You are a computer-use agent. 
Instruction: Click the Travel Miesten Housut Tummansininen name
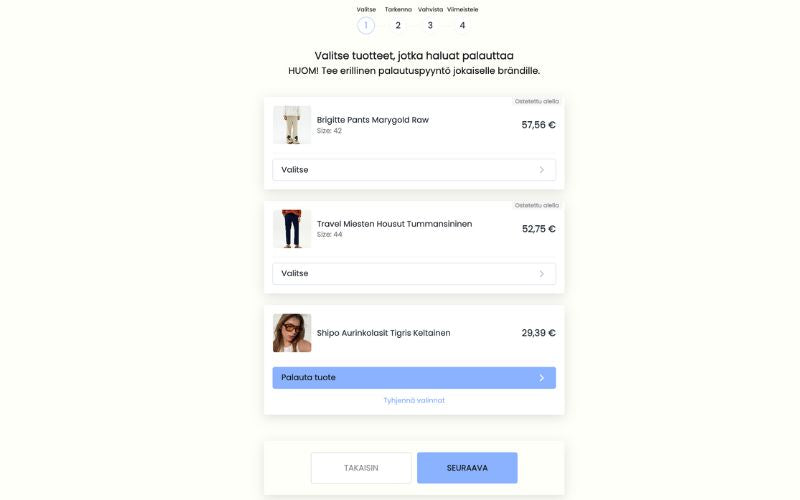pos(394,224)
